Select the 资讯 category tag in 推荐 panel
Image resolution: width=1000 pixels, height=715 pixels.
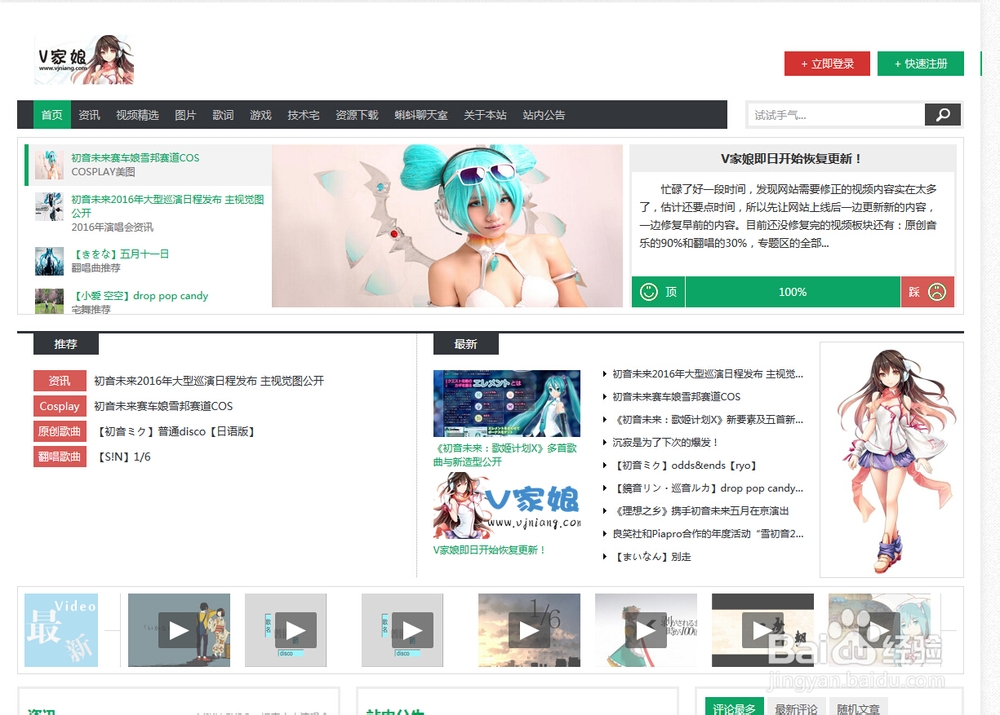[x=59, y=380]
